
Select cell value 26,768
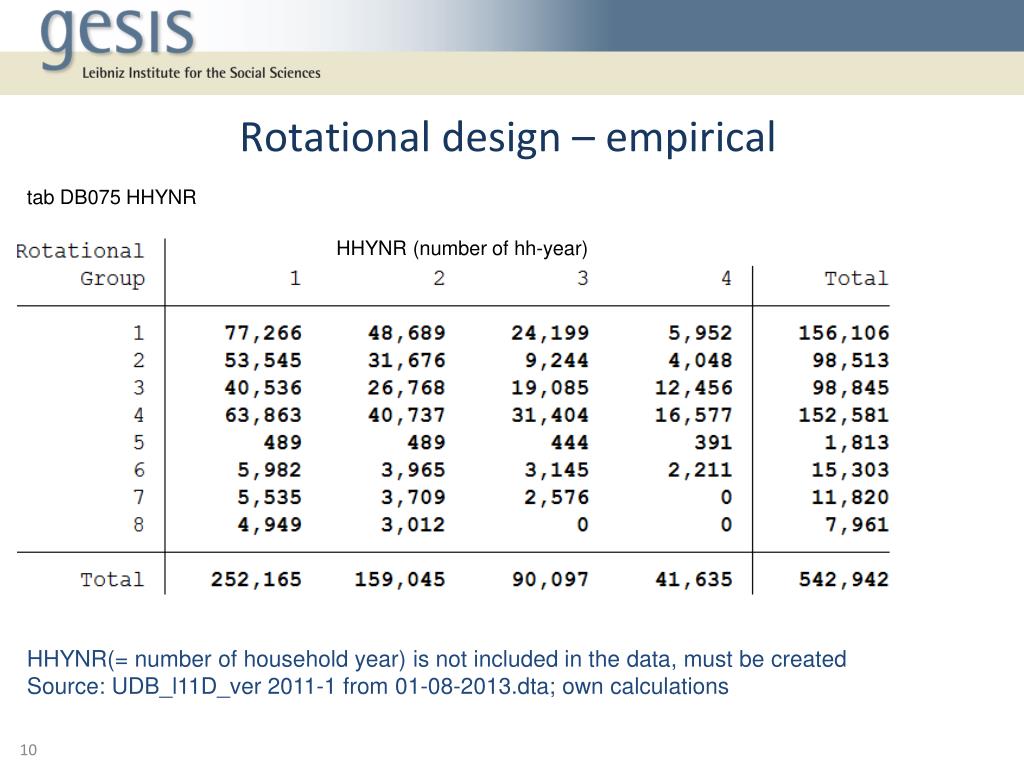406,388
